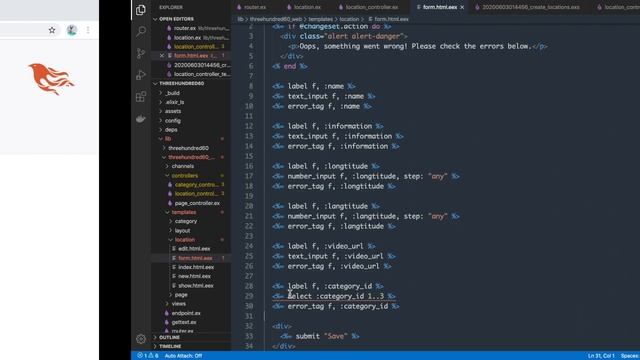Show errors and warnings in status bar

click(x=147, y=356)
